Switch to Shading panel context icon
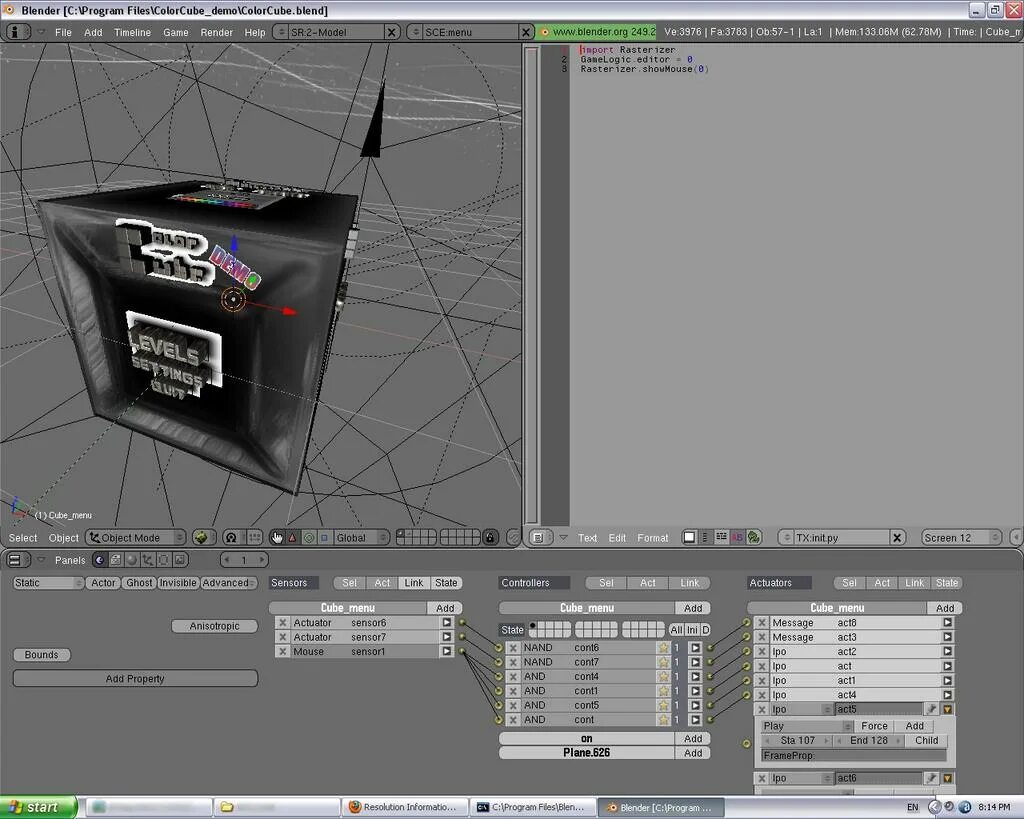Image resolution: width=1024 pixels, height=819 pixels. (132, 560)
